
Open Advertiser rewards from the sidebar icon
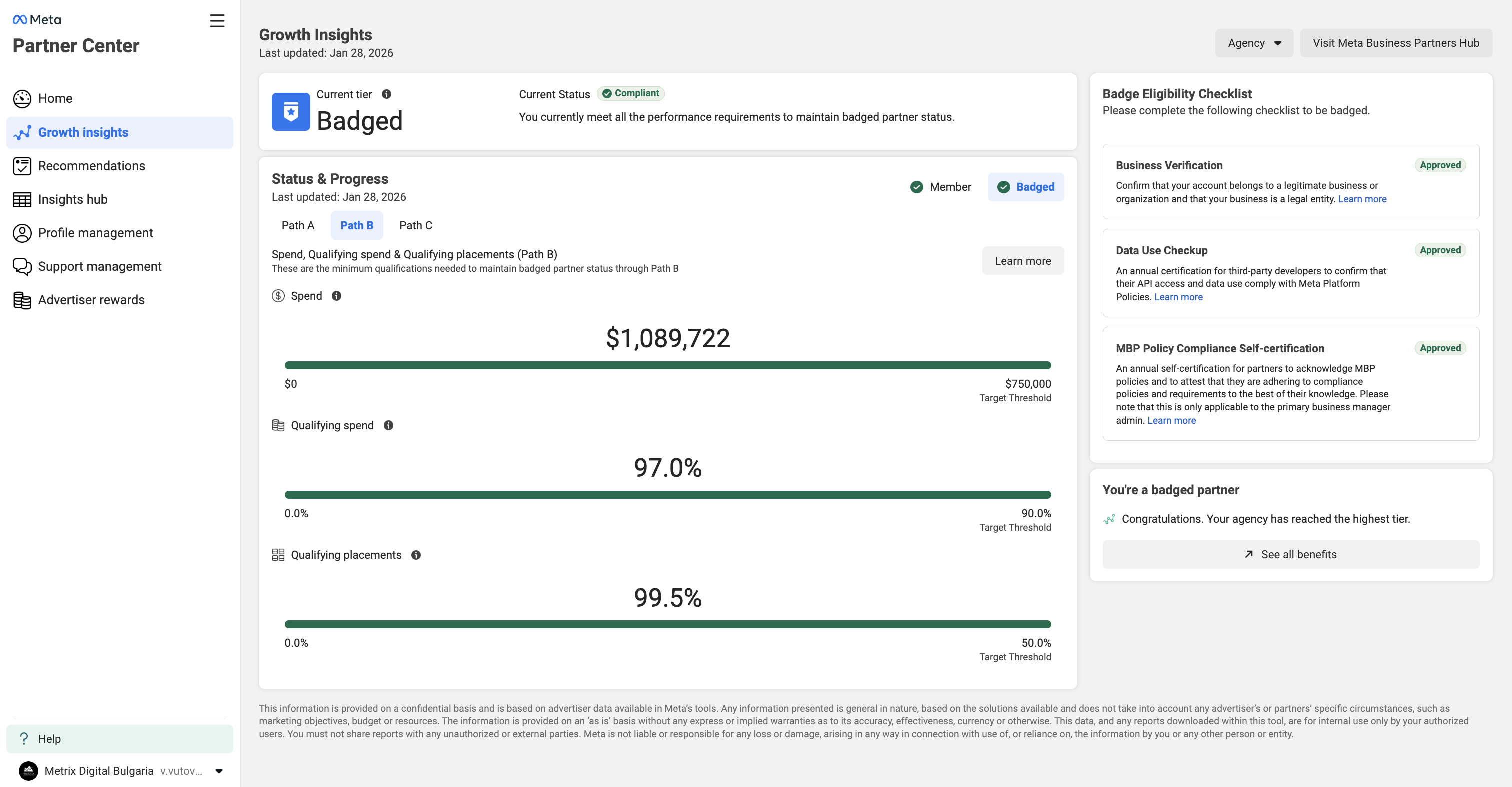22,300
